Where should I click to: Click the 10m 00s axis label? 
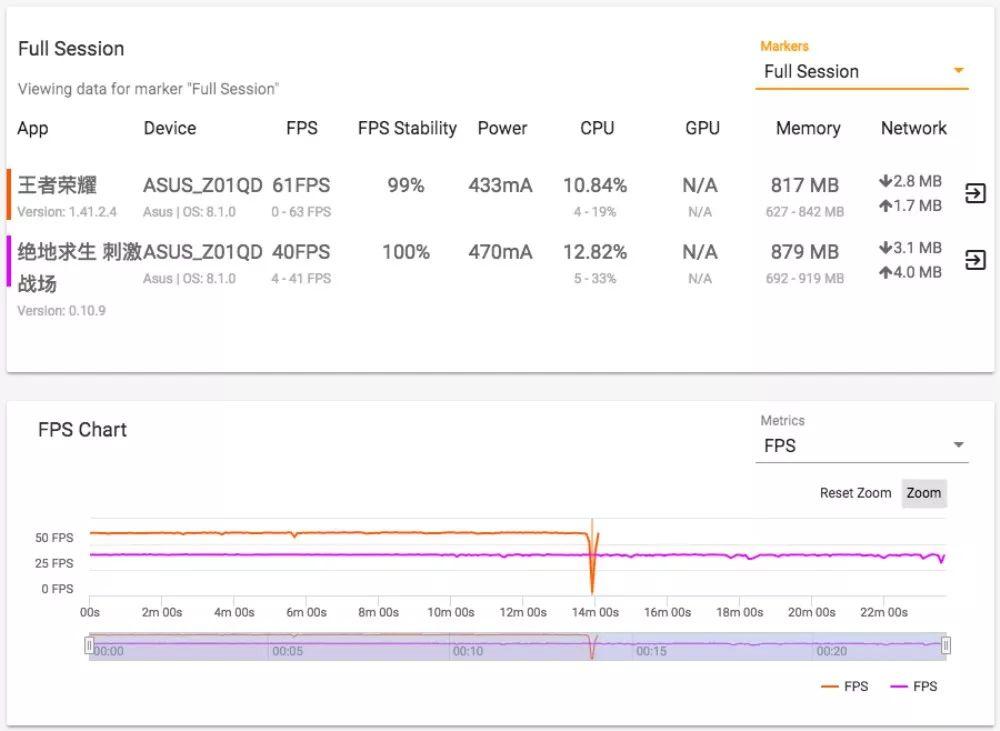(451, 612)
